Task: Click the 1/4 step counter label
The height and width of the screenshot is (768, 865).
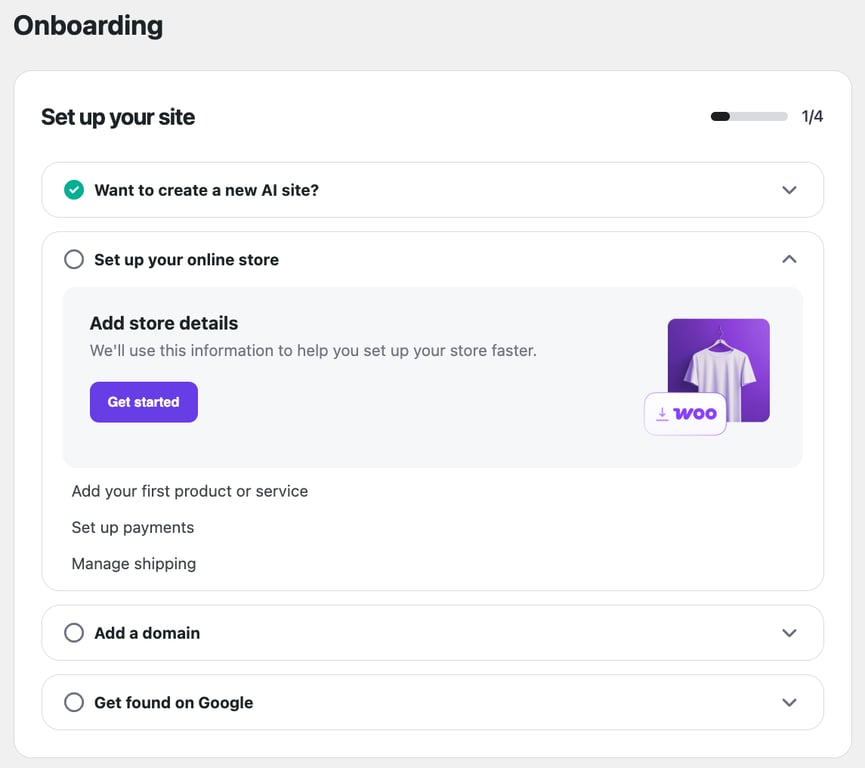Action: coord(811,116)
